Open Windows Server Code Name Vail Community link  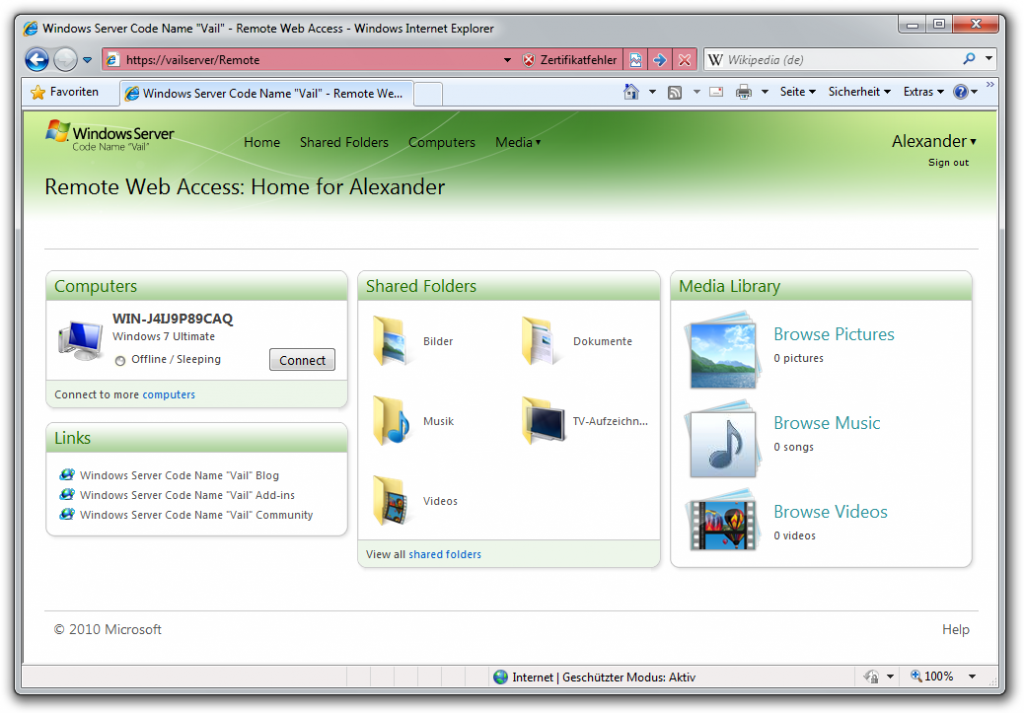pos(196,515)
